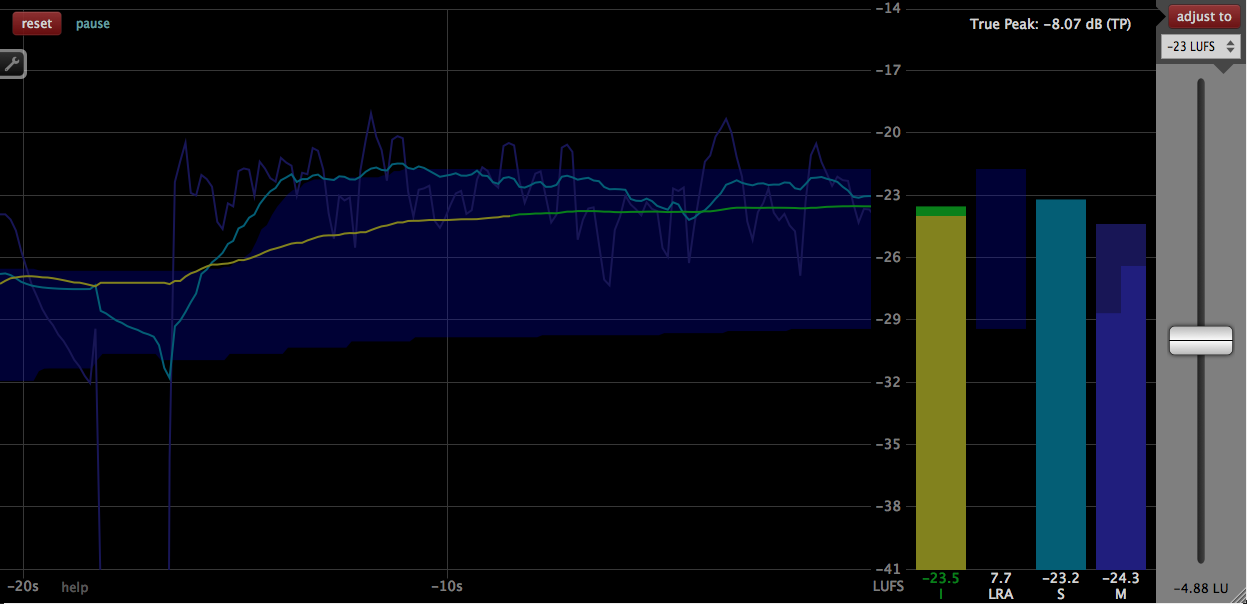Viewport: 1247px width, 604px height.
Task: Open the help link
Action: tap(75, 588)
